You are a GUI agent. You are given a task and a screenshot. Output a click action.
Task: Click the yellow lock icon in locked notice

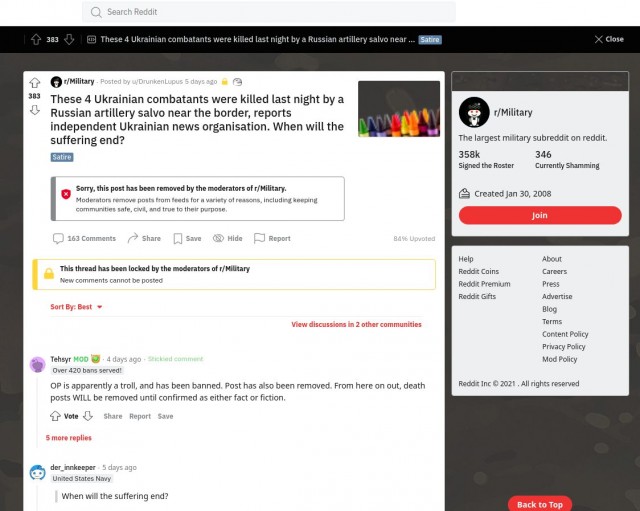click(49, 274)
